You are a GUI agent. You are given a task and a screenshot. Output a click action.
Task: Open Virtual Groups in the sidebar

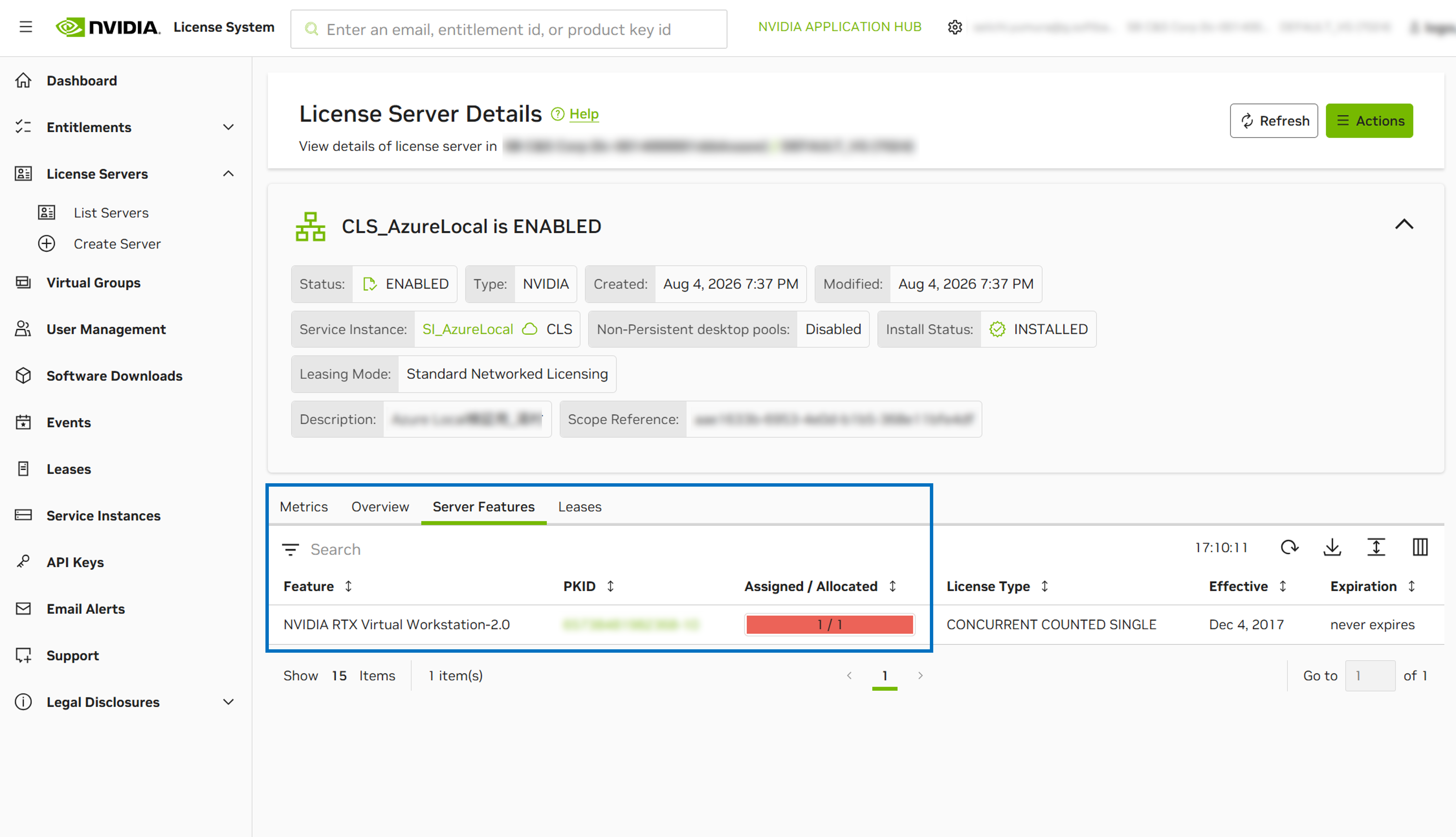point(94,282)
